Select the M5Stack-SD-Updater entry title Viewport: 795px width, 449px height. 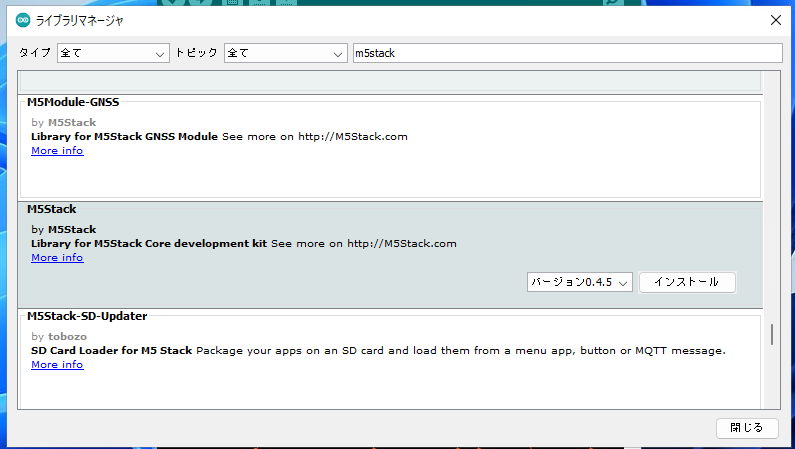click(x=87, y=316)
